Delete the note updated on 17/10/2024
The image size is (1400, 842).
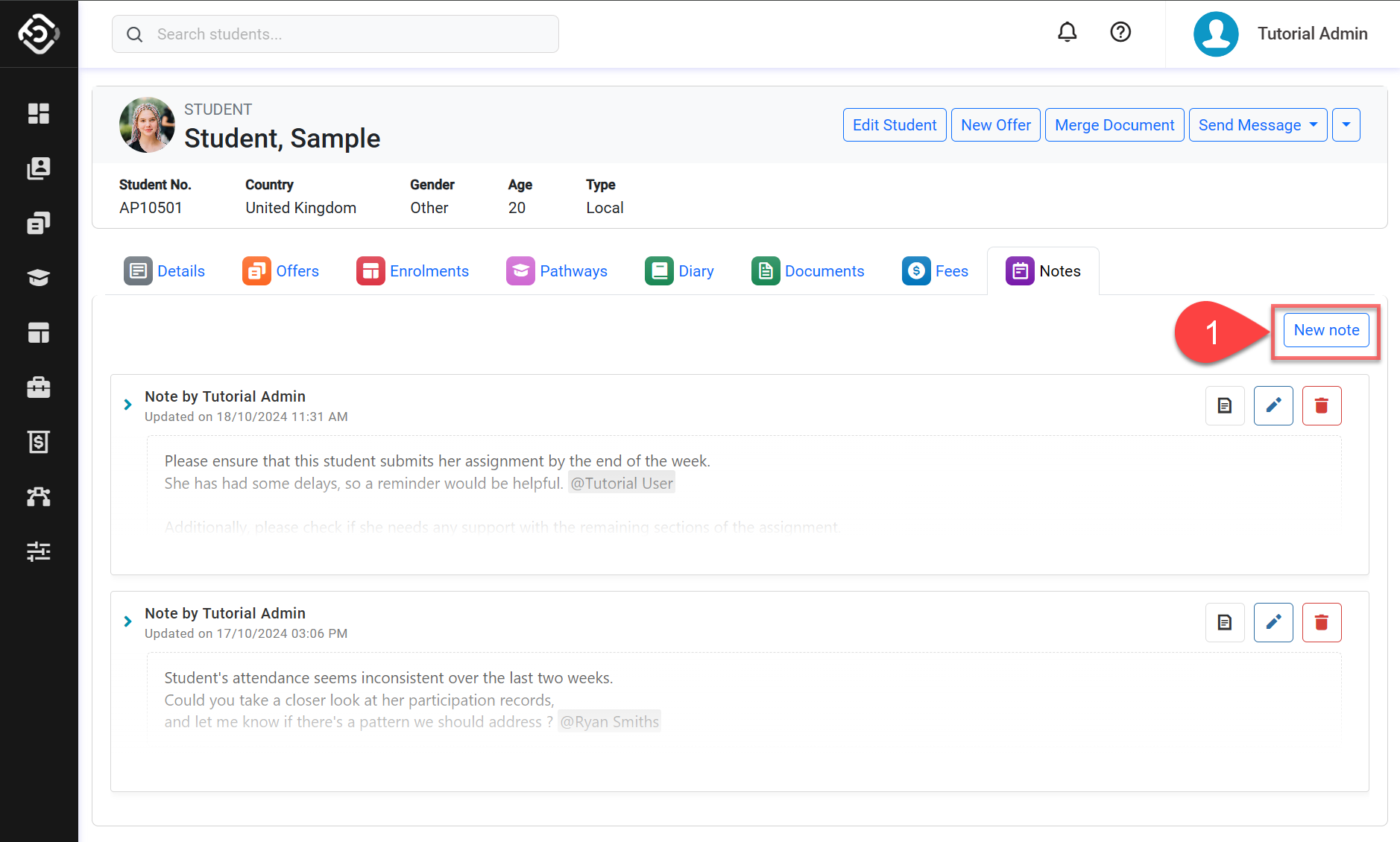tap(1321, 622)
